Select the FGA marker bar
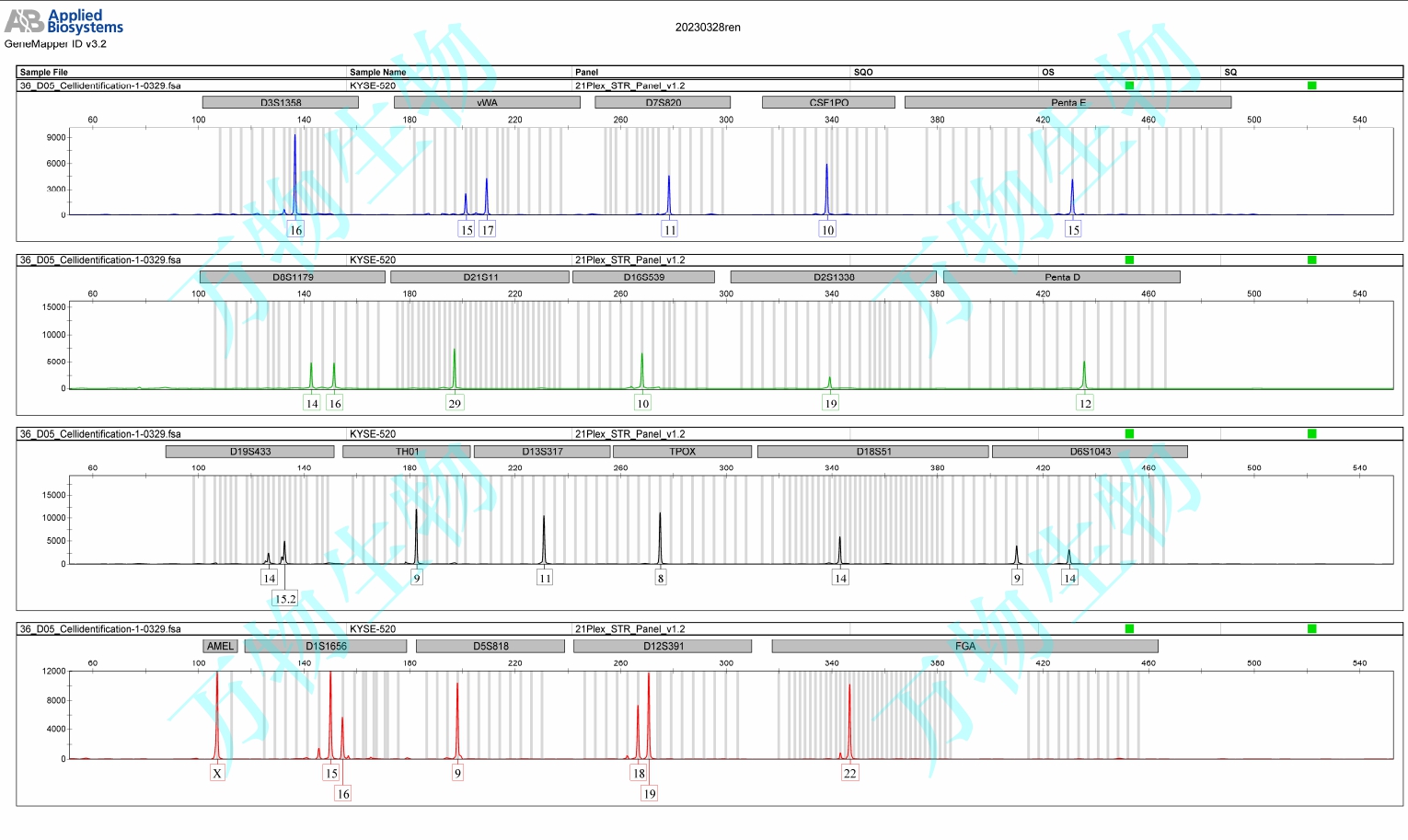Viewport: 1408px width, 840px height. (964, 646)
